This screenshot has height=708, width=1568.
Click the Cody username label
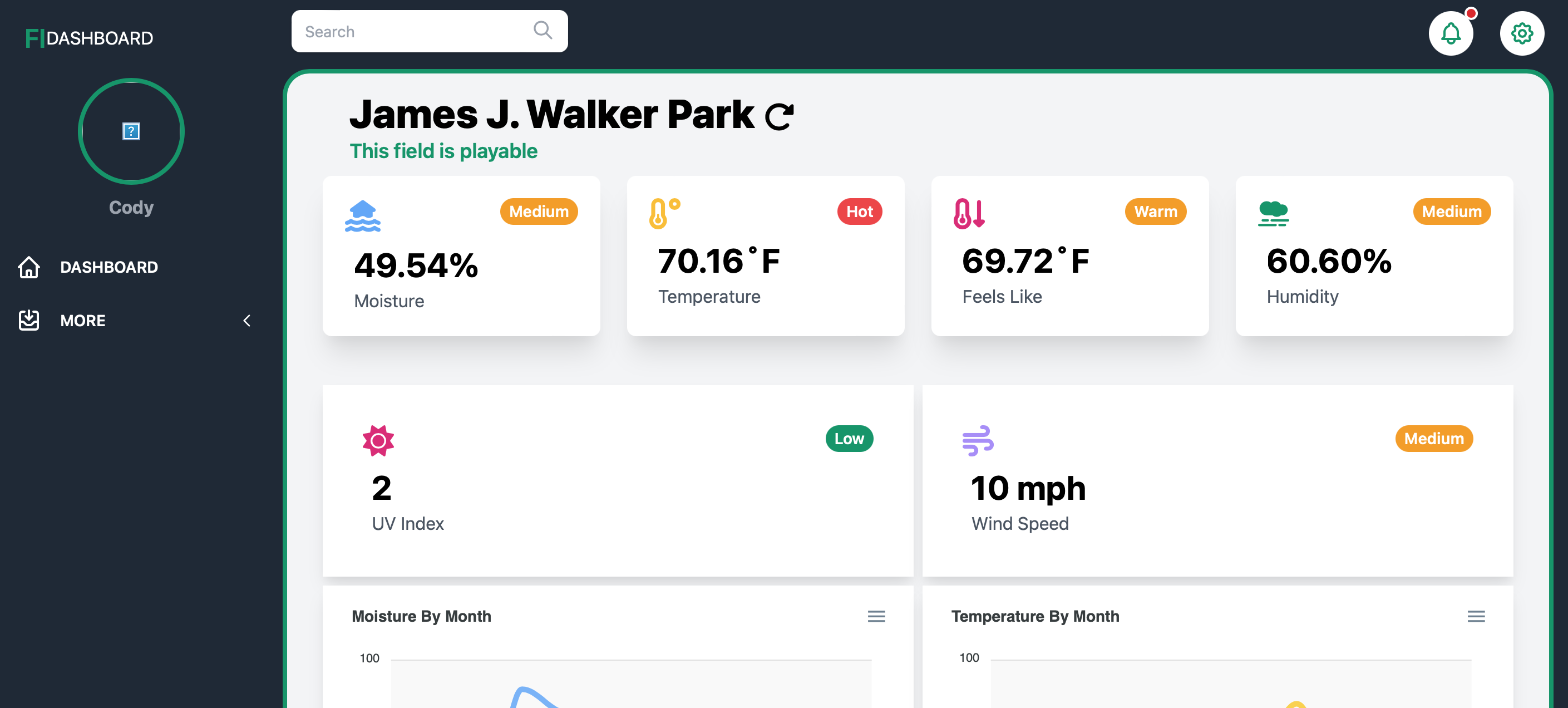point(131,208)
